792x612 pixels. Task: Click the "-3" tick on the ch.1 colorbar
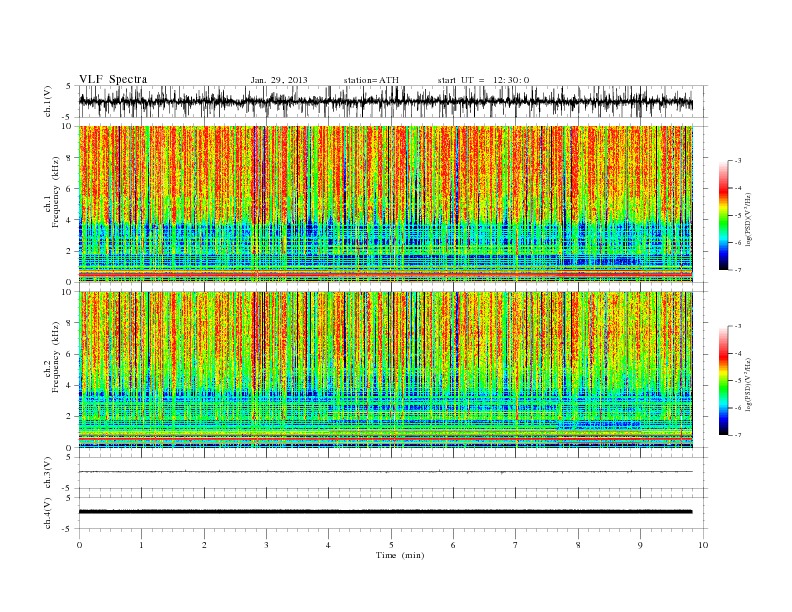click(737, 161)
